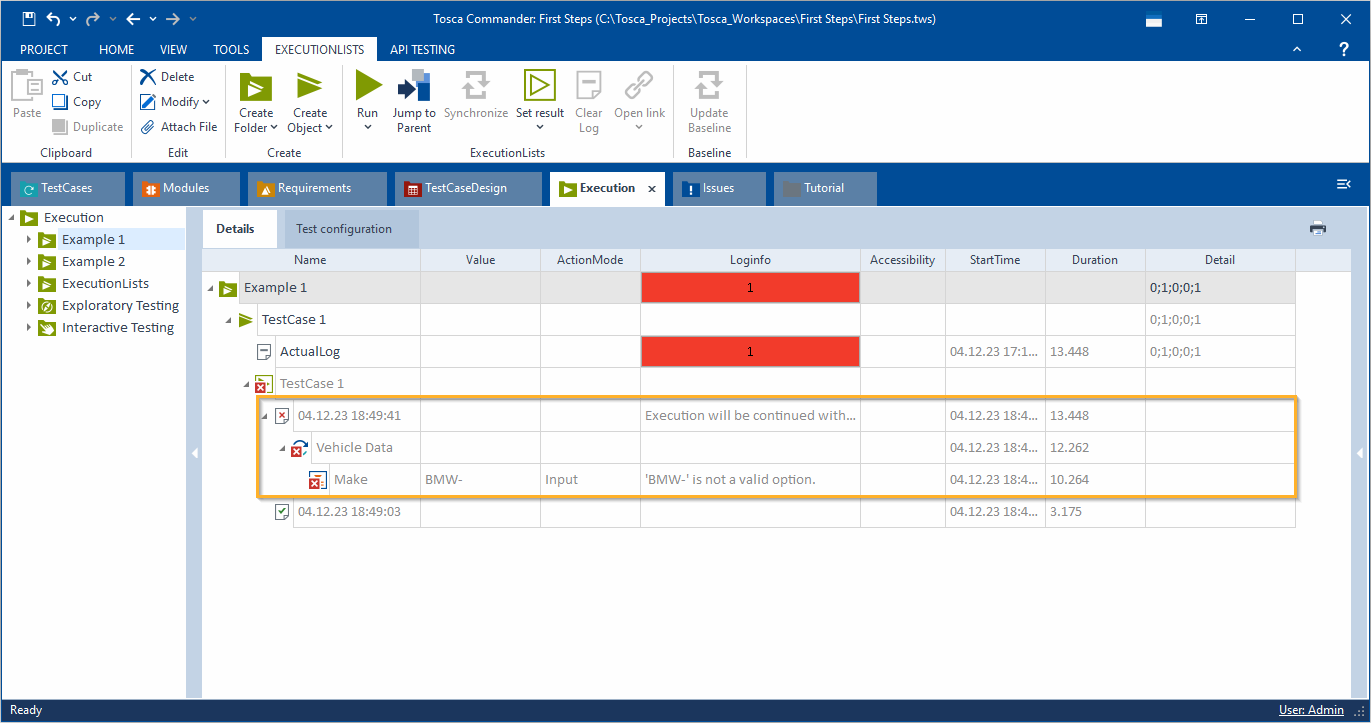Viewport: 1371px width, 723px height.
Task: Click the Set result icon
Action: [540, 87]
